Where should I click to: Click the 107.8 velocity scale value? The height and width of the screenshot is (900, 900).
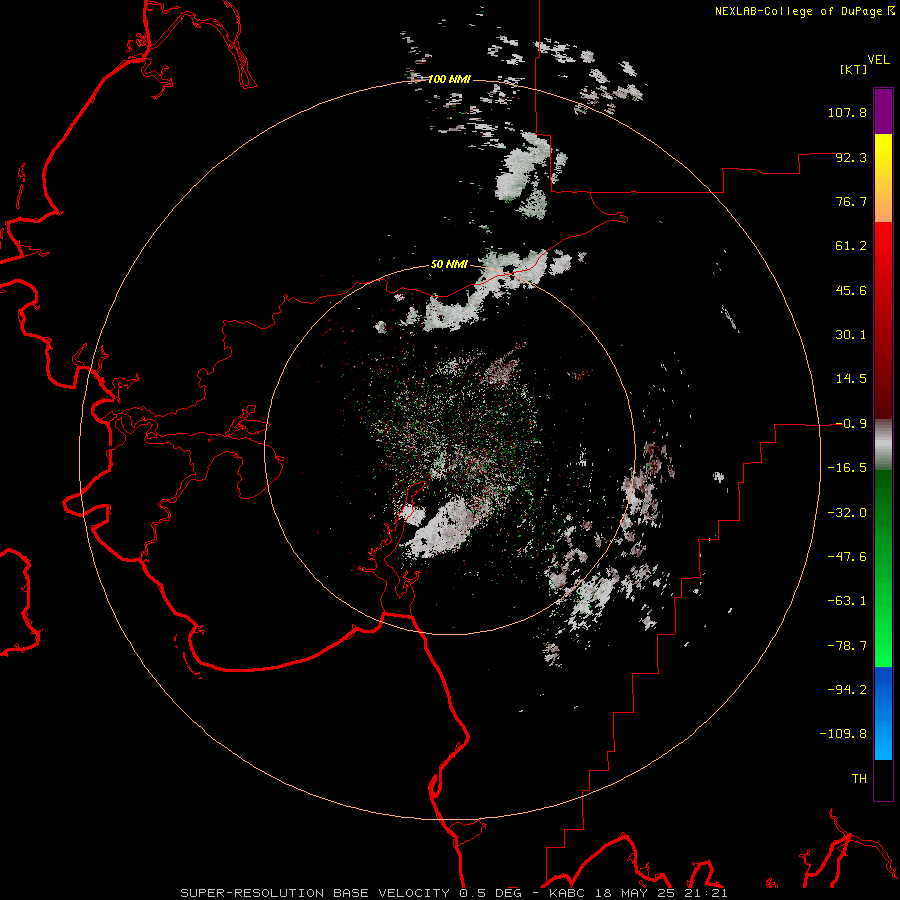click(847, 112)
